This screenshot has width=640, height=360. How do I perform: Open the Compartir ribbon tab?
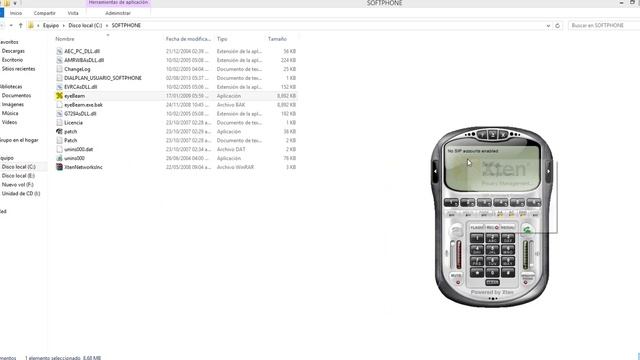44,13
